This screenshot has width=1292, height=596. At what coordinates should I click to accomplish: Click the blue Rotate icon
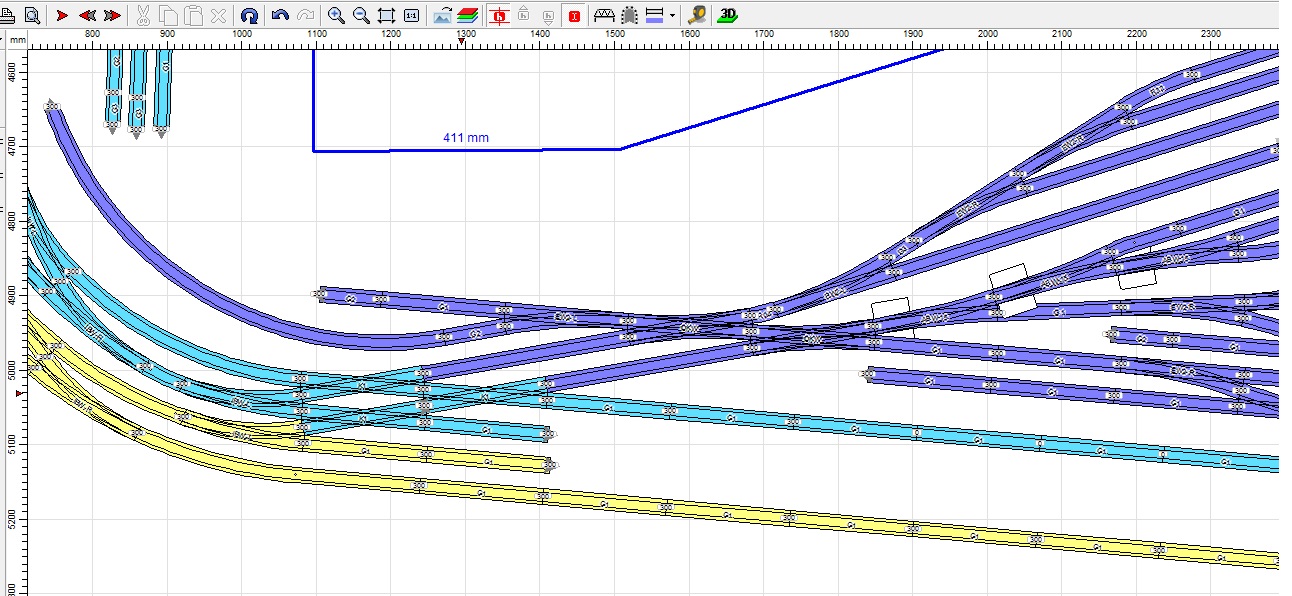[x=250, y=15]
